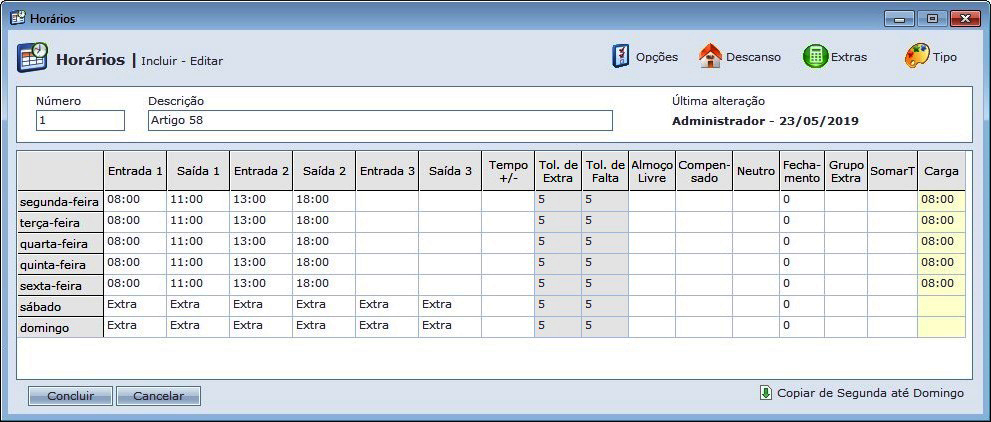Maximize the Horários window
Screen dimensions: 991x422
933,18
